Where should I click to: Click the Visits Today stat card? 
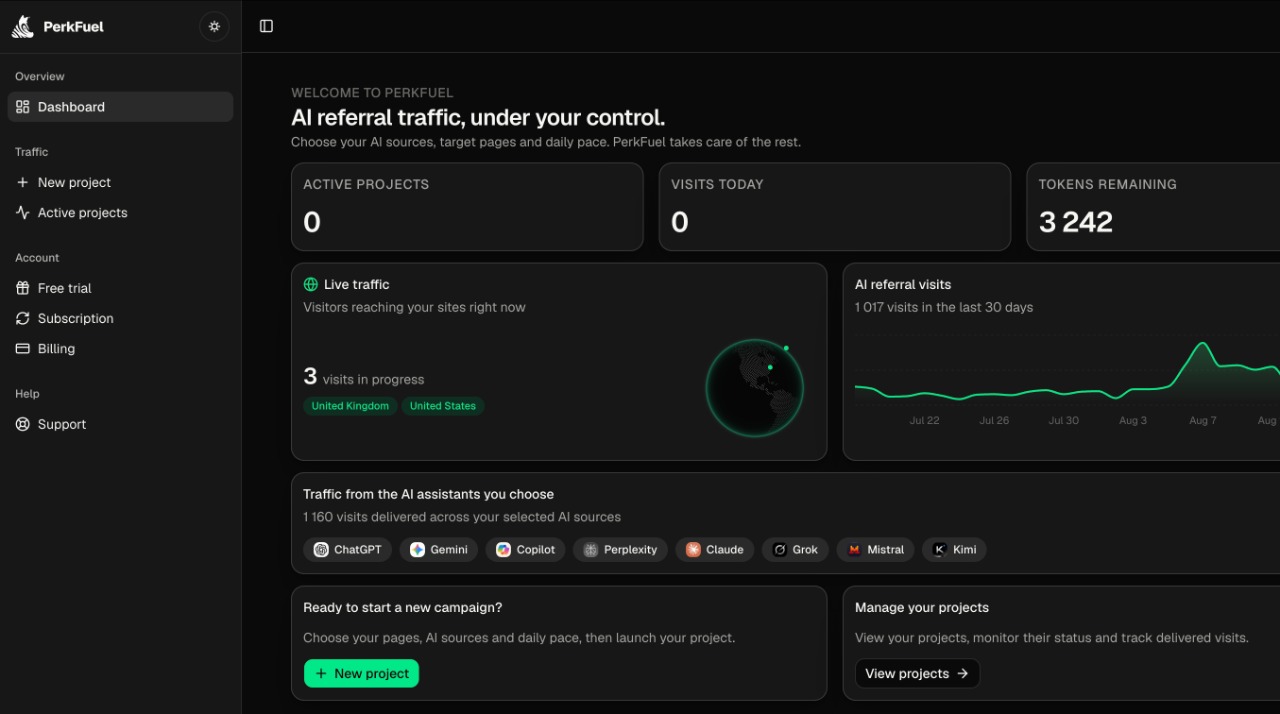(x=835, y=207)
